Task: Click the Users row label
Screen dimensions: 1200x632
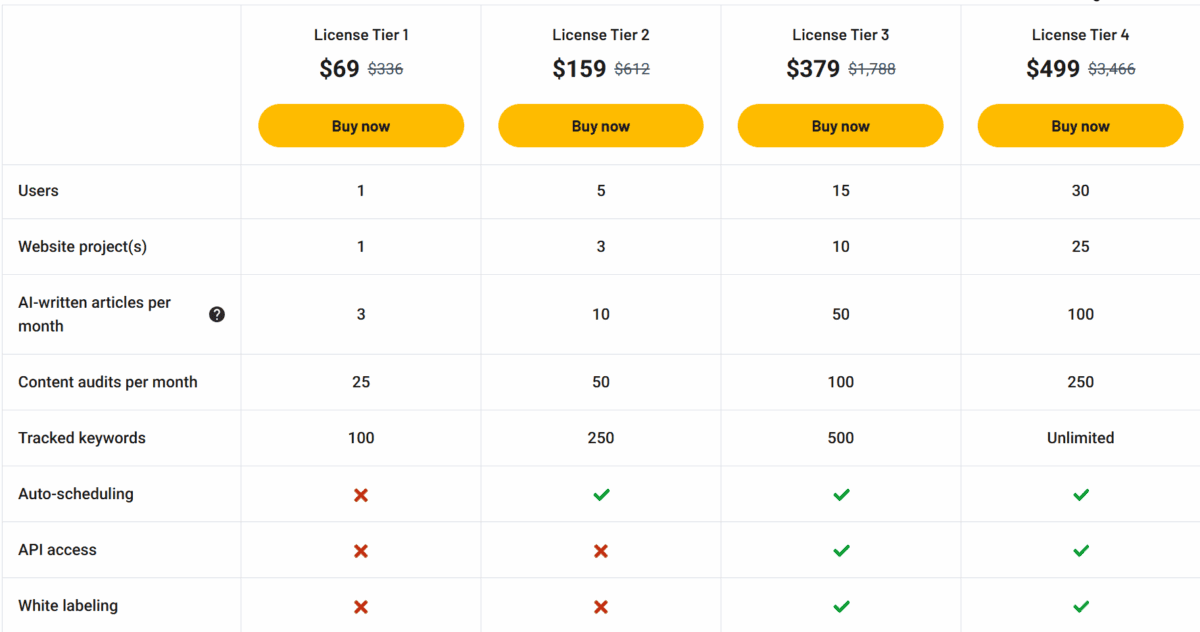Action: pyautogui.click(x=38, y=190)
